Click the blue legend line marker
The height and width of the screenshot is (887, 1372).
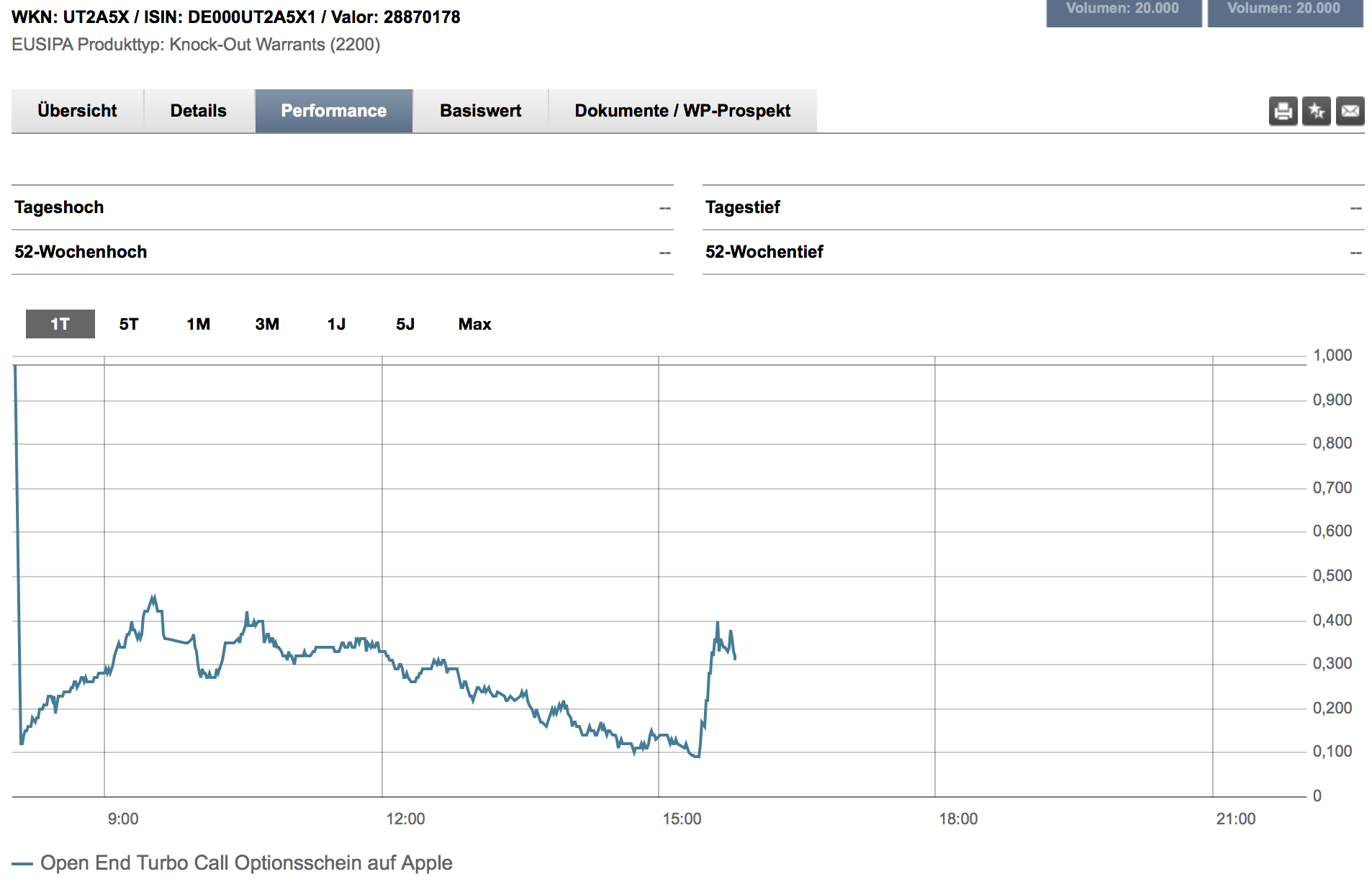point(22,863)
